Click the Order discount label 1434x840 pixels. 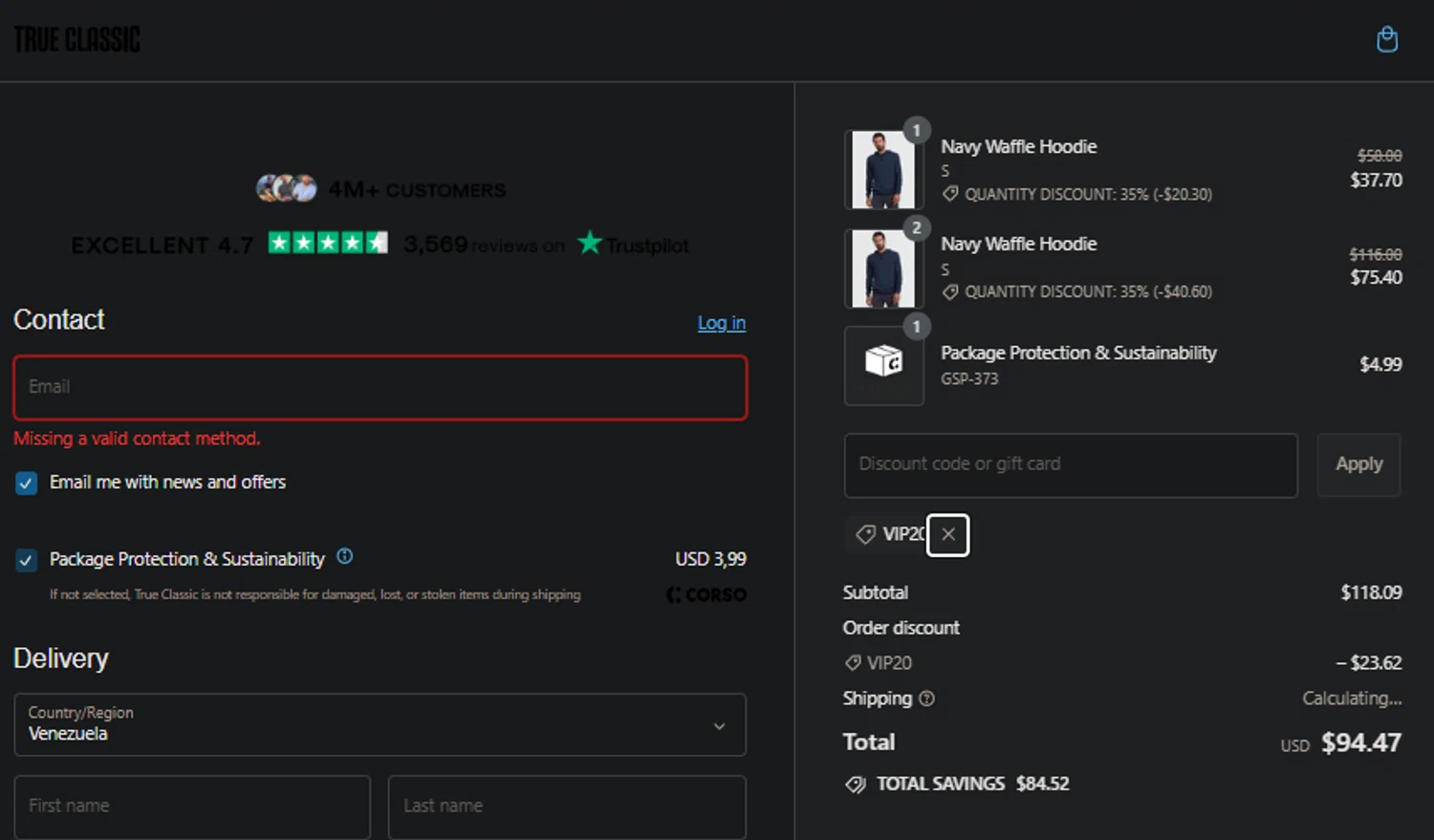coord(902,628)
